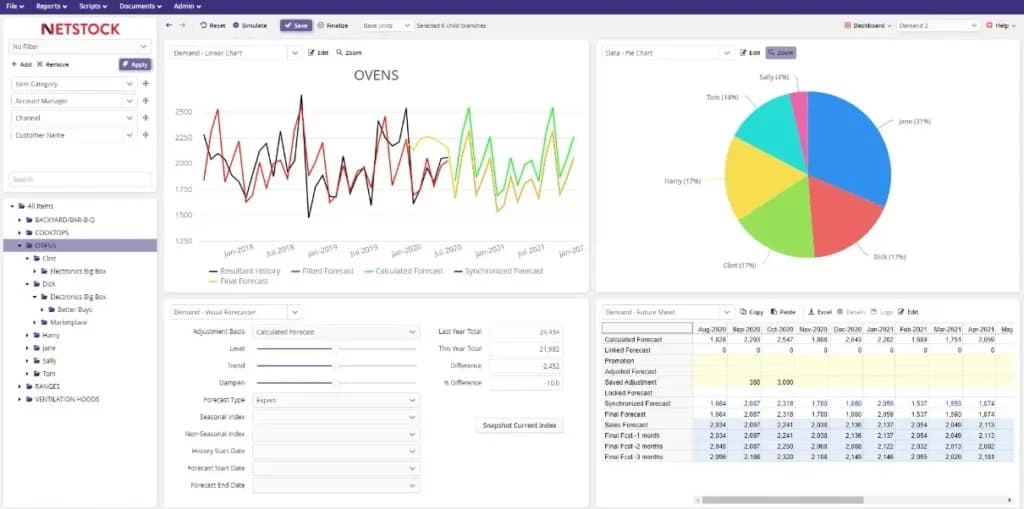Open the No Filter dropdown
Screen dimensions: 1024x509
coord(80,46)
